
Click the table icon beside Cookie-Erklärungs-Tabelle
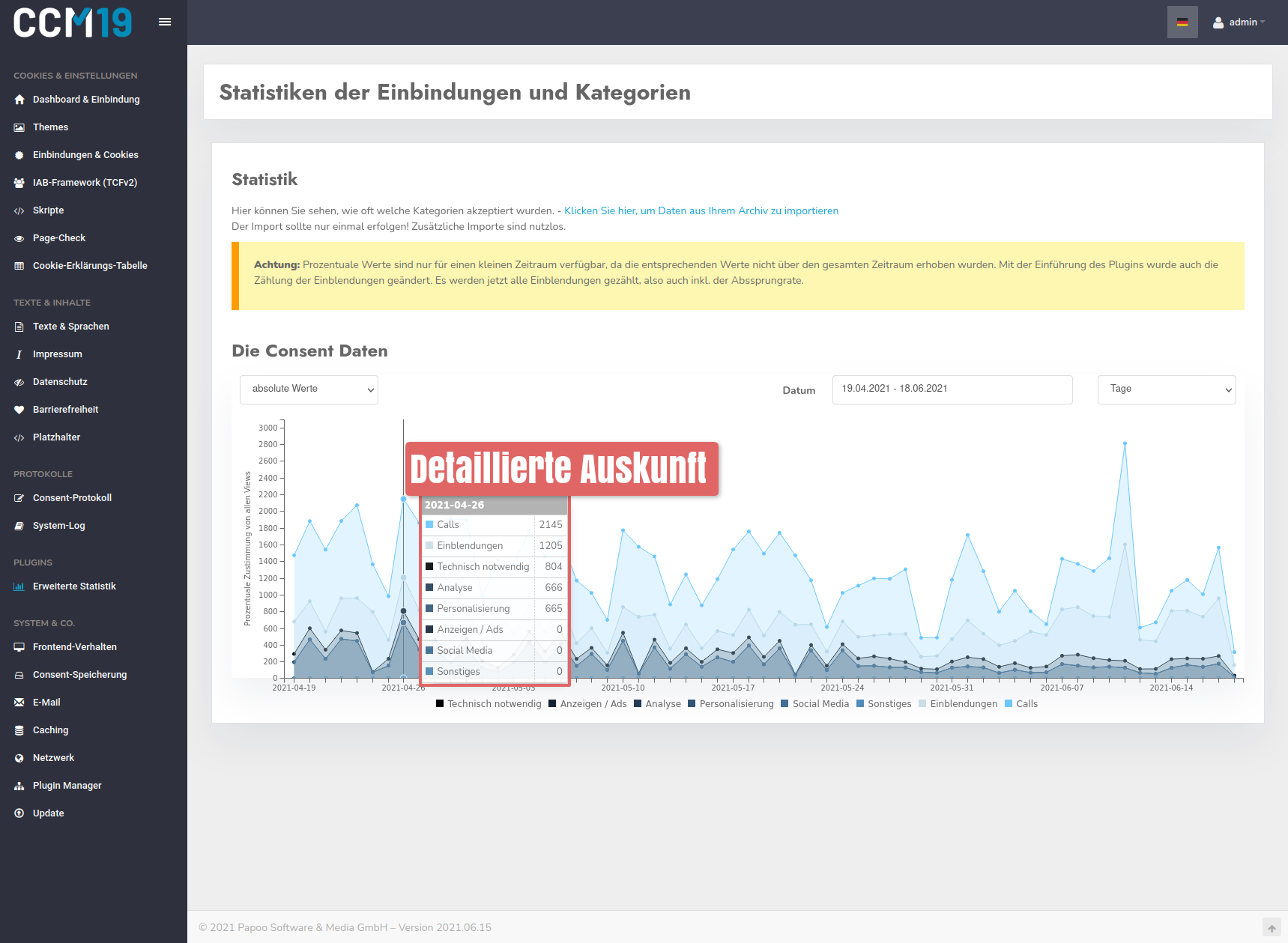[19, 266]
